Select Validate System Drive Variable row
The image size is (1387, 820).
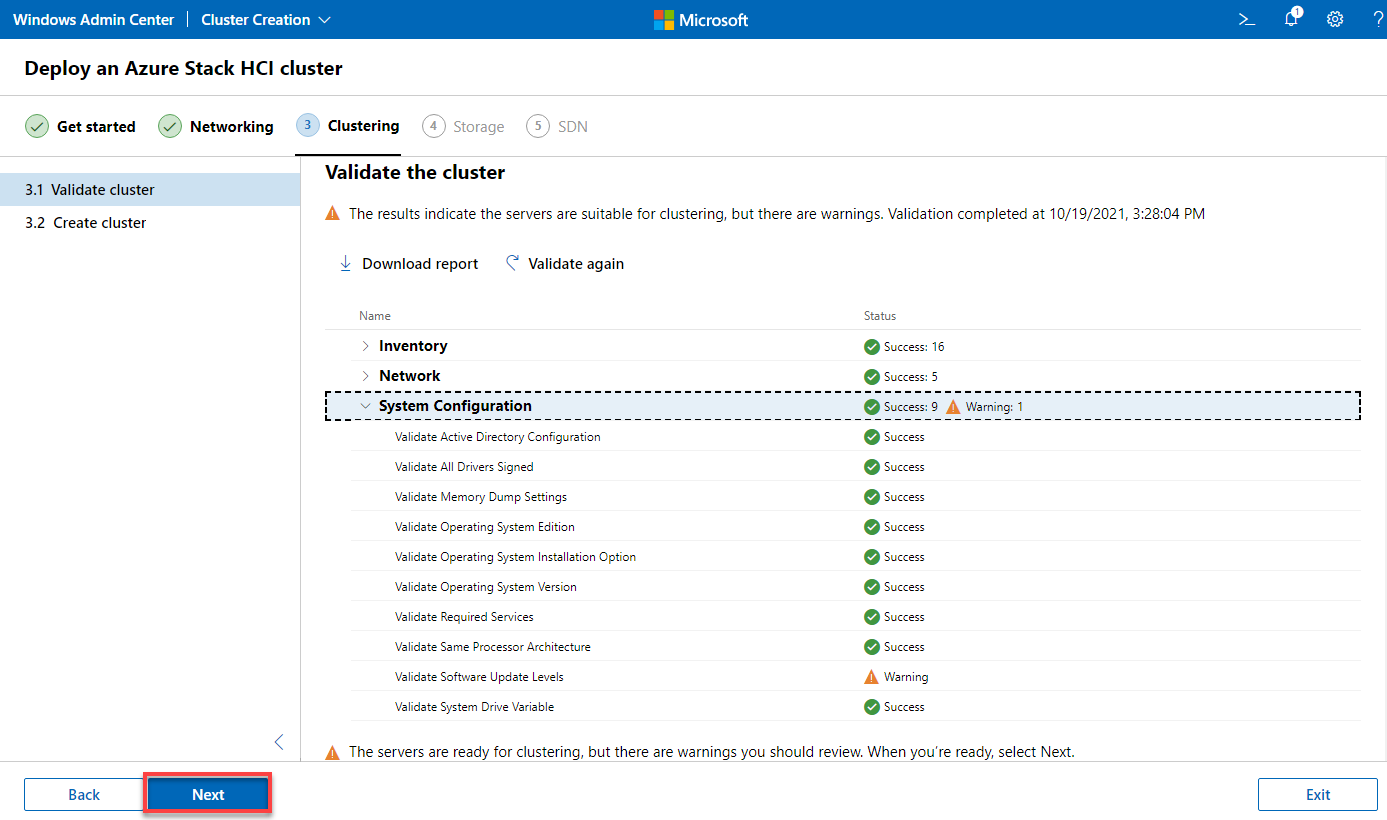click(x=856, y=707)
